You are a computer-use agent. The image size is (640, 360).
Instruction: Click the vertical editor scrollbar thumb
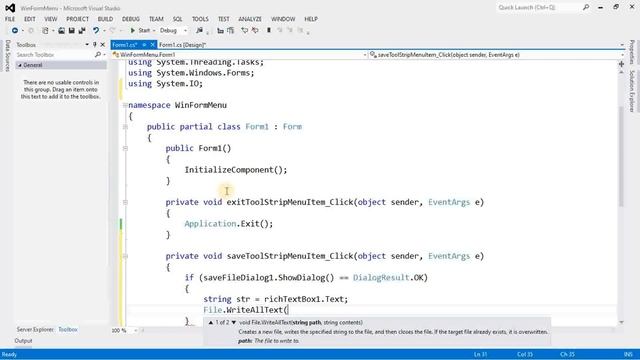click(621, 156)
